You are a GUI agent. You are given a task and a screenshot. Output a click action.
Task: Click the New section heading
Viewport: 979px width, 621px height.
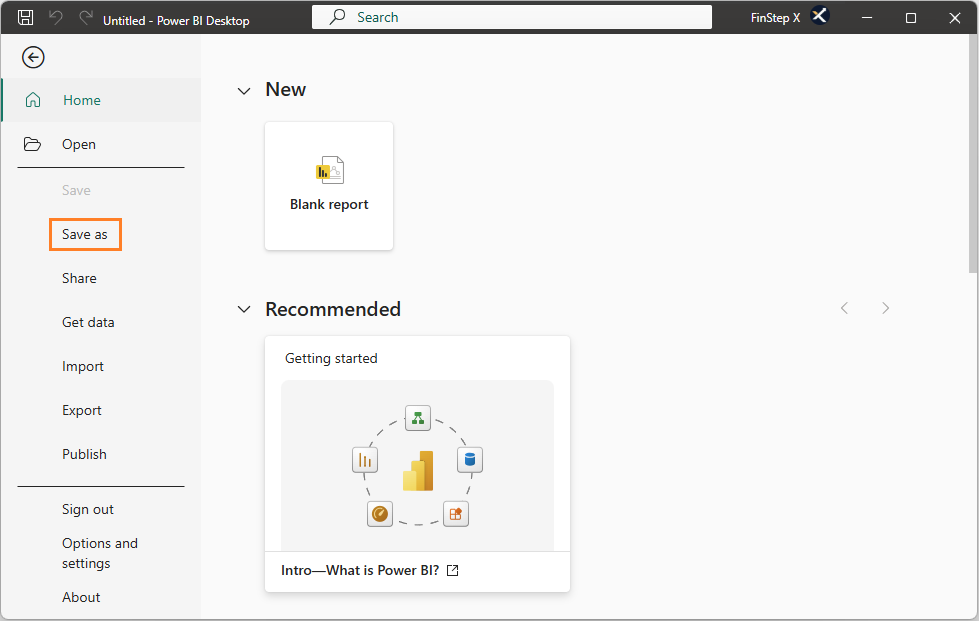click(286, 90)
